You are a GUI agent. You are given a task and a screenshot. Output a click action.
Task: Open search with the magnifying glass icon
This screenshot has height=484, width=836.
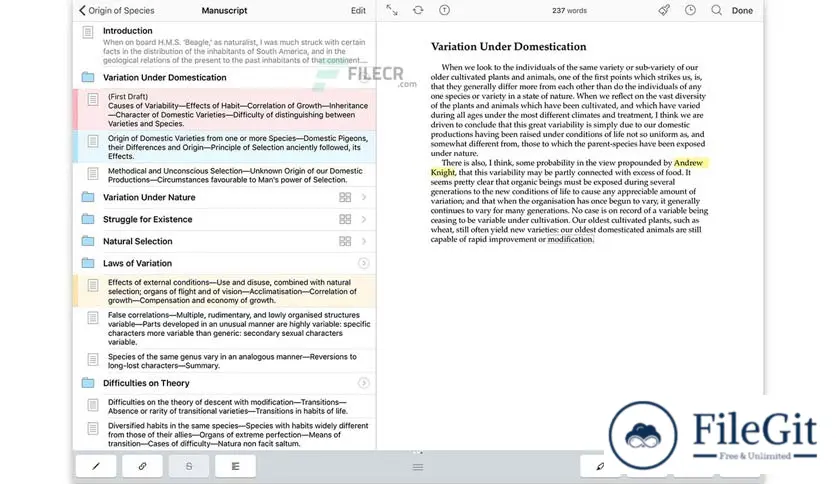[x=717, y=10]
